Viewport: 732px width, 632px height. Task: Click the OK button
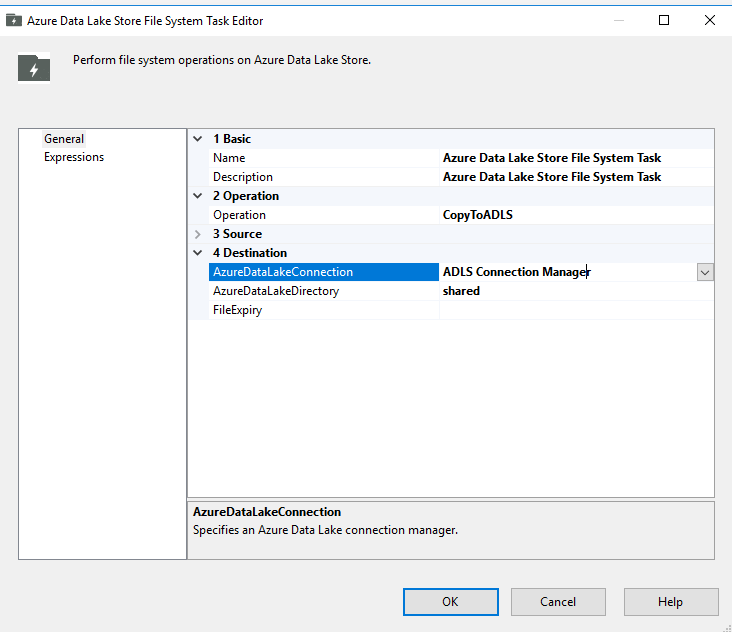click(450, 602)
